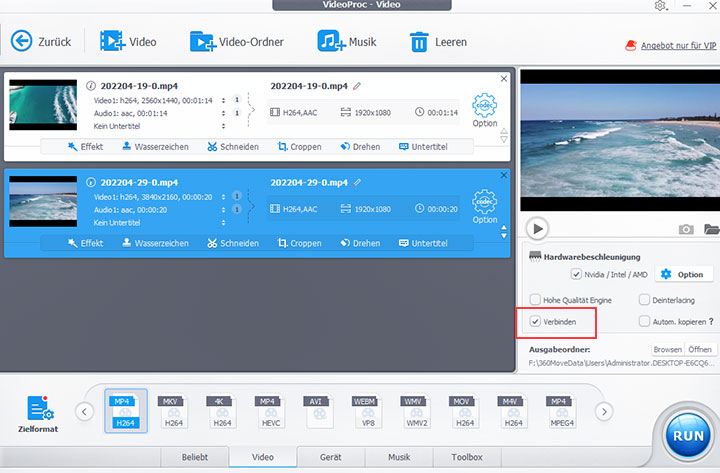
Task: Add a folder via Video-Ordner
Action: [x=237, y=42]
